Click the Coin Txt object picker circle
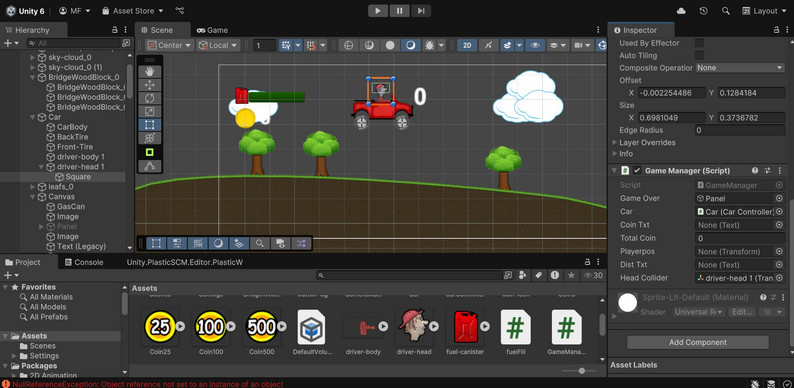The image size is (794, 388). 779,225
